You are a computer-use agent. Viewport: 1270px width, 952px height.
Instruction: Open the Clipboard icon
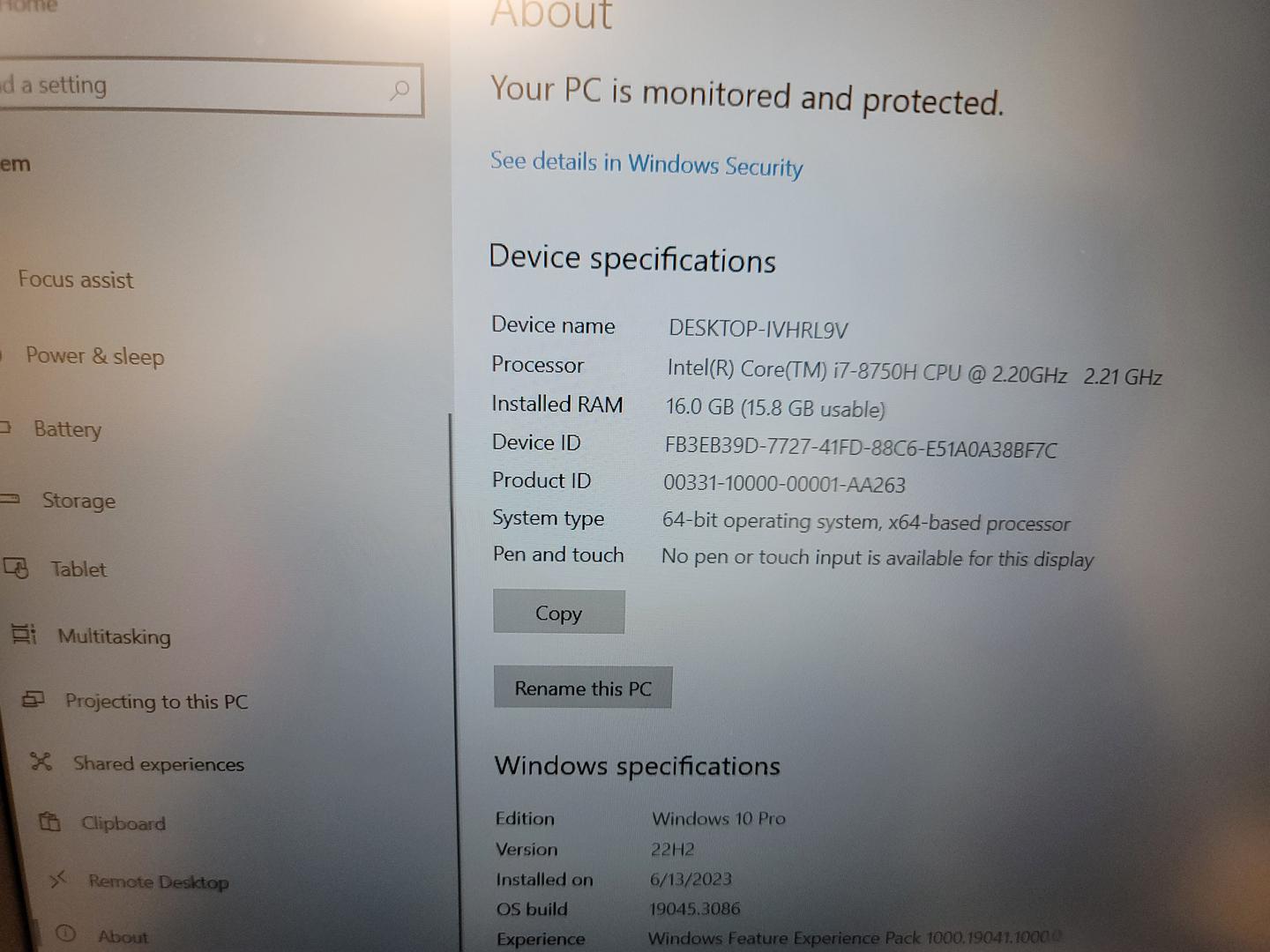[50, 822]
